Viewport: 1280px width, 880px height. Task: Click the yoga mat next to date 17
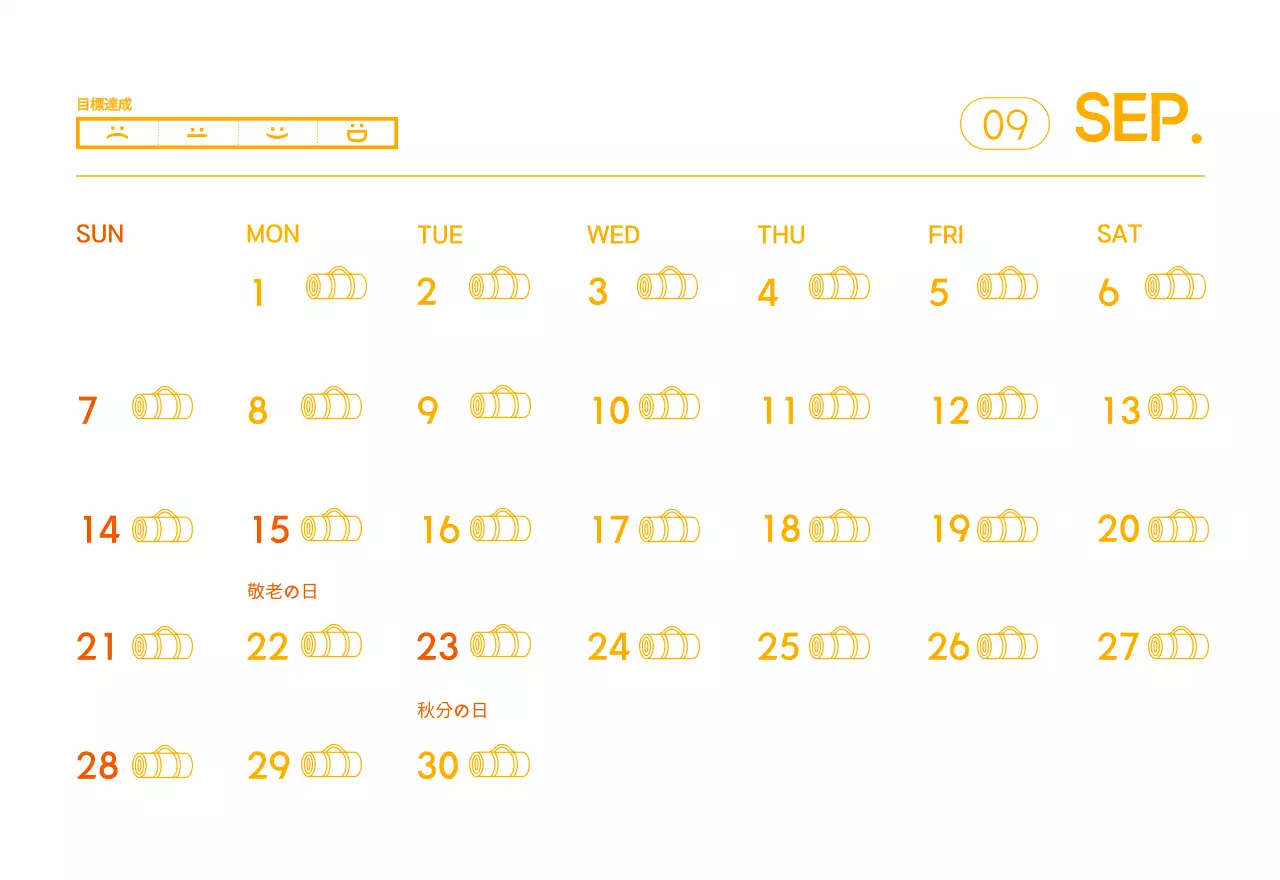(x=669, y=526)
